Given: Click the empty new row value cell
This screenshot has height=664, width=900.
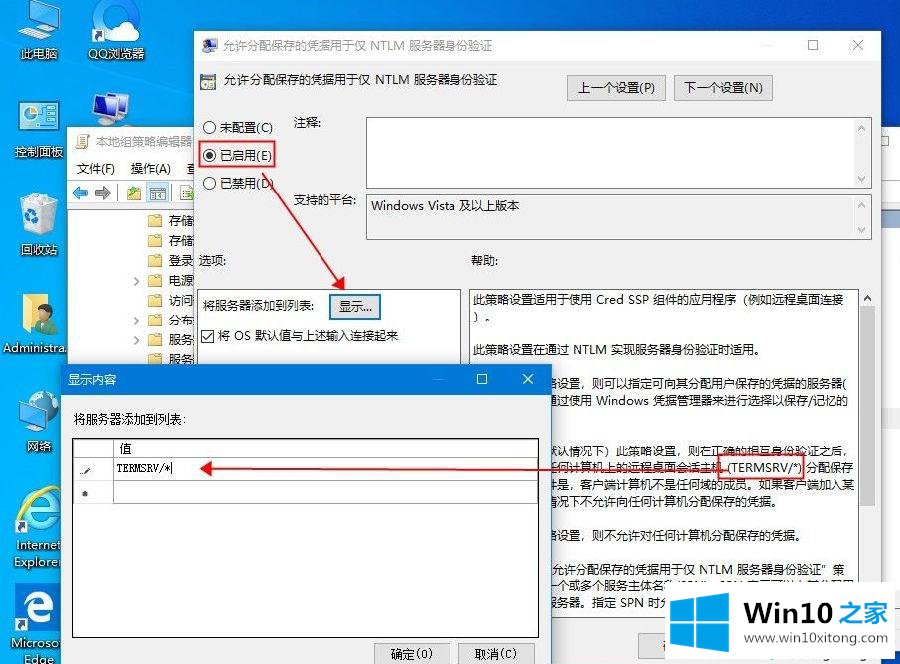Looking at the screenshot, I should (x=325, y=492).
